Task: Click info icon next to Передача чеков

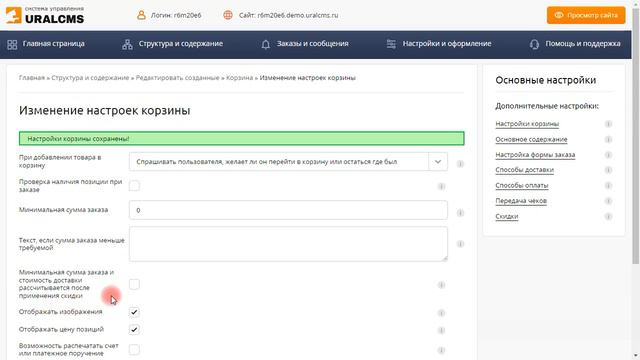Action: coord(608,201)
